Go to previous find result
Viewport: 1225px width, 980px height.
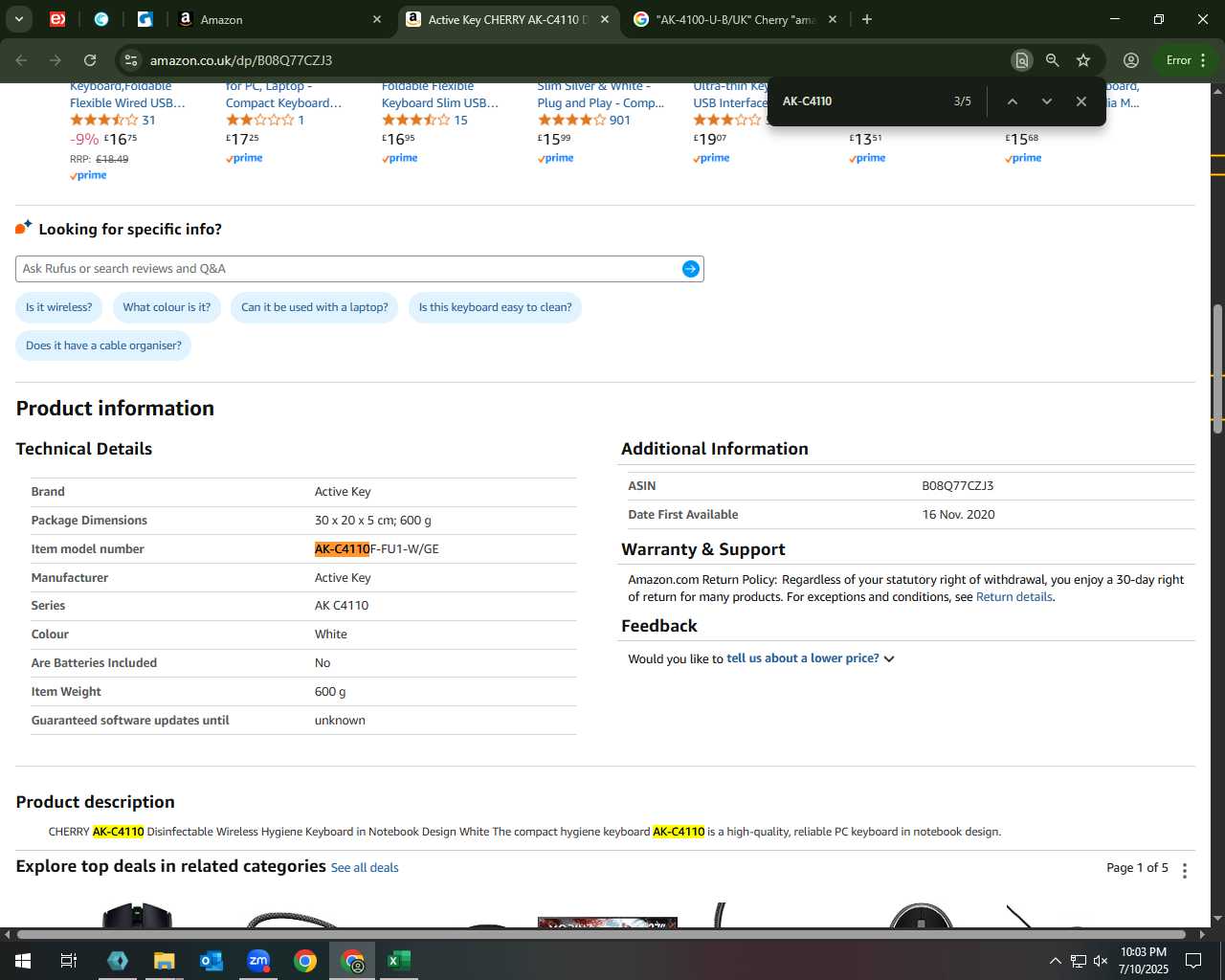coord(1012,101)
